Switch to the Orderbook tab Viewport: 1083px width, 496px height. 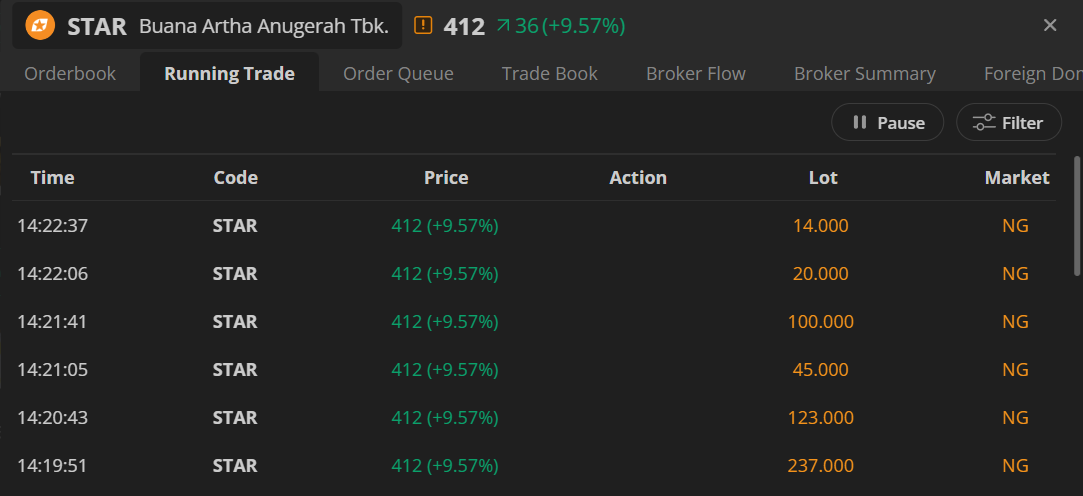[x=70, y=74]
